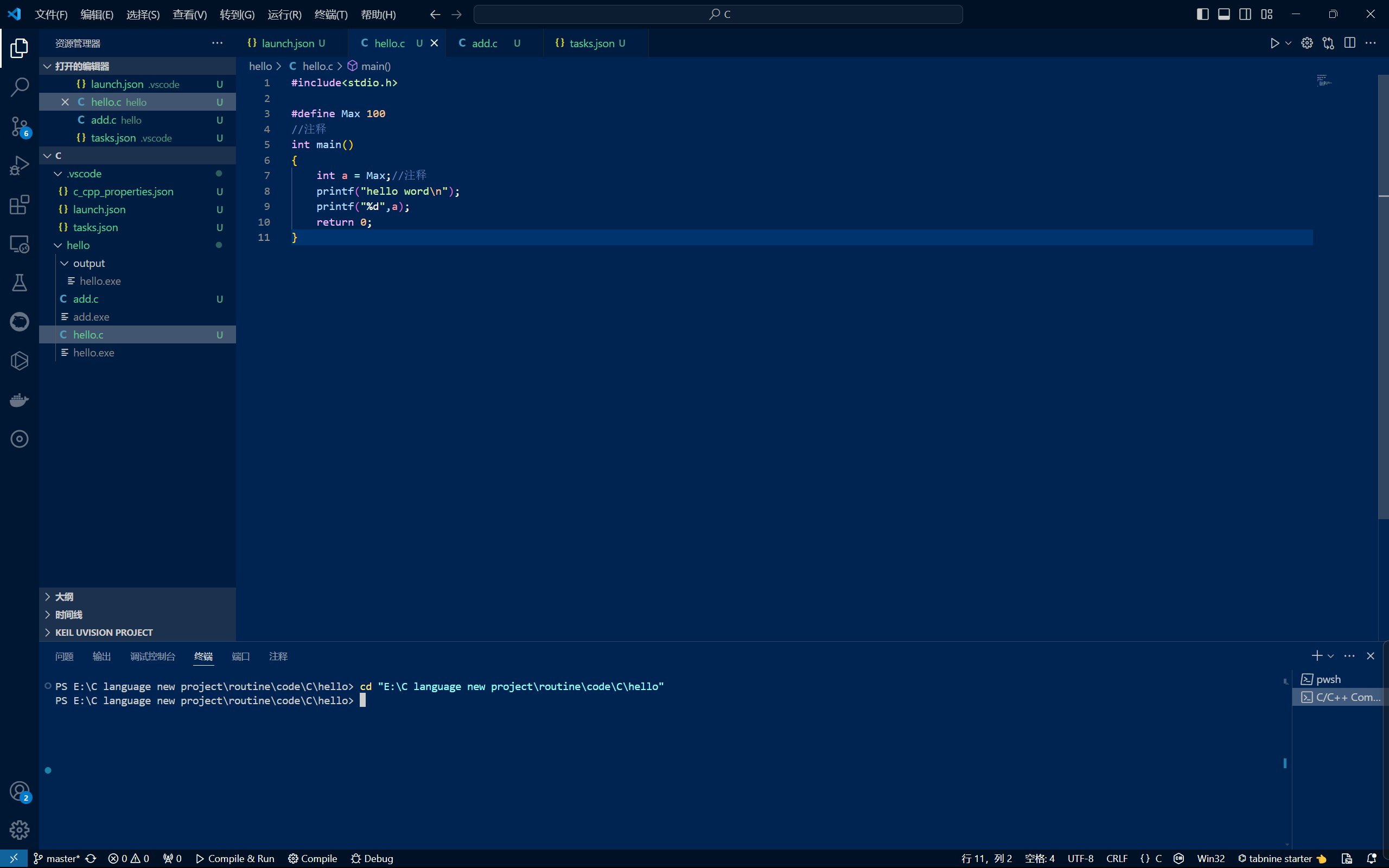This screenshot has width=1389, height=868.
Task: Toggle primary side bar visibility
Action: (1202, 14)
